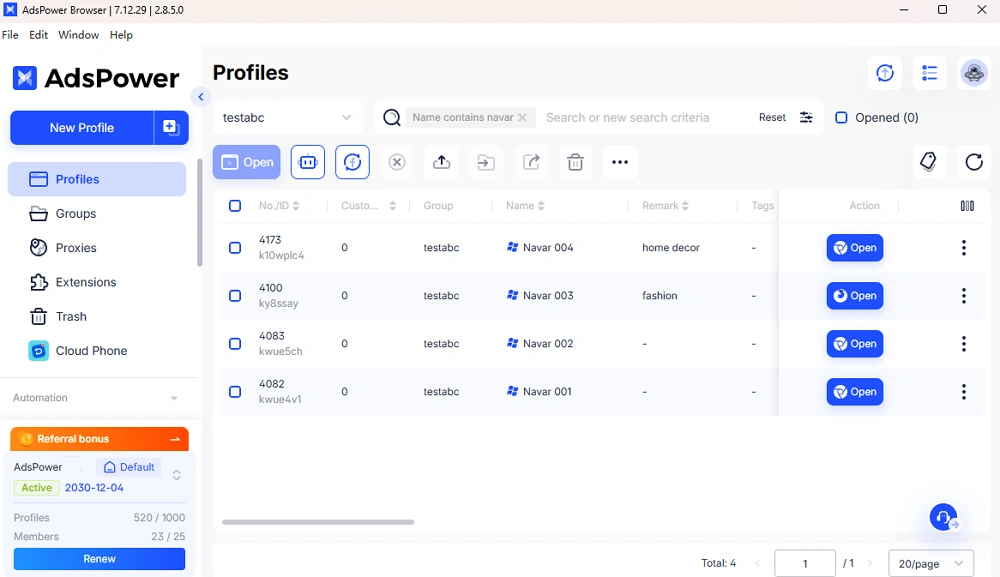Click the batch create icon beside New Profile
Viewport: 1000px width, 577px height.
click(170, 128)
